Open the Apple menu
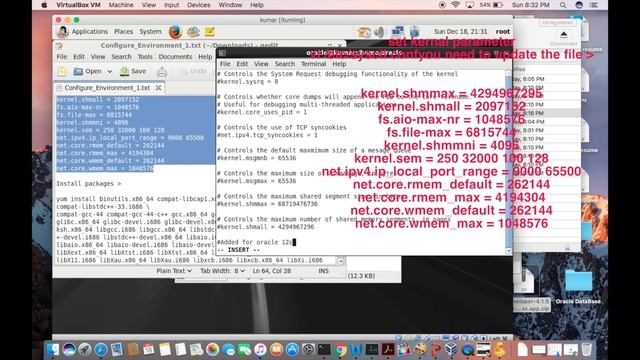The image size is (640, 360). pos(44,5)
